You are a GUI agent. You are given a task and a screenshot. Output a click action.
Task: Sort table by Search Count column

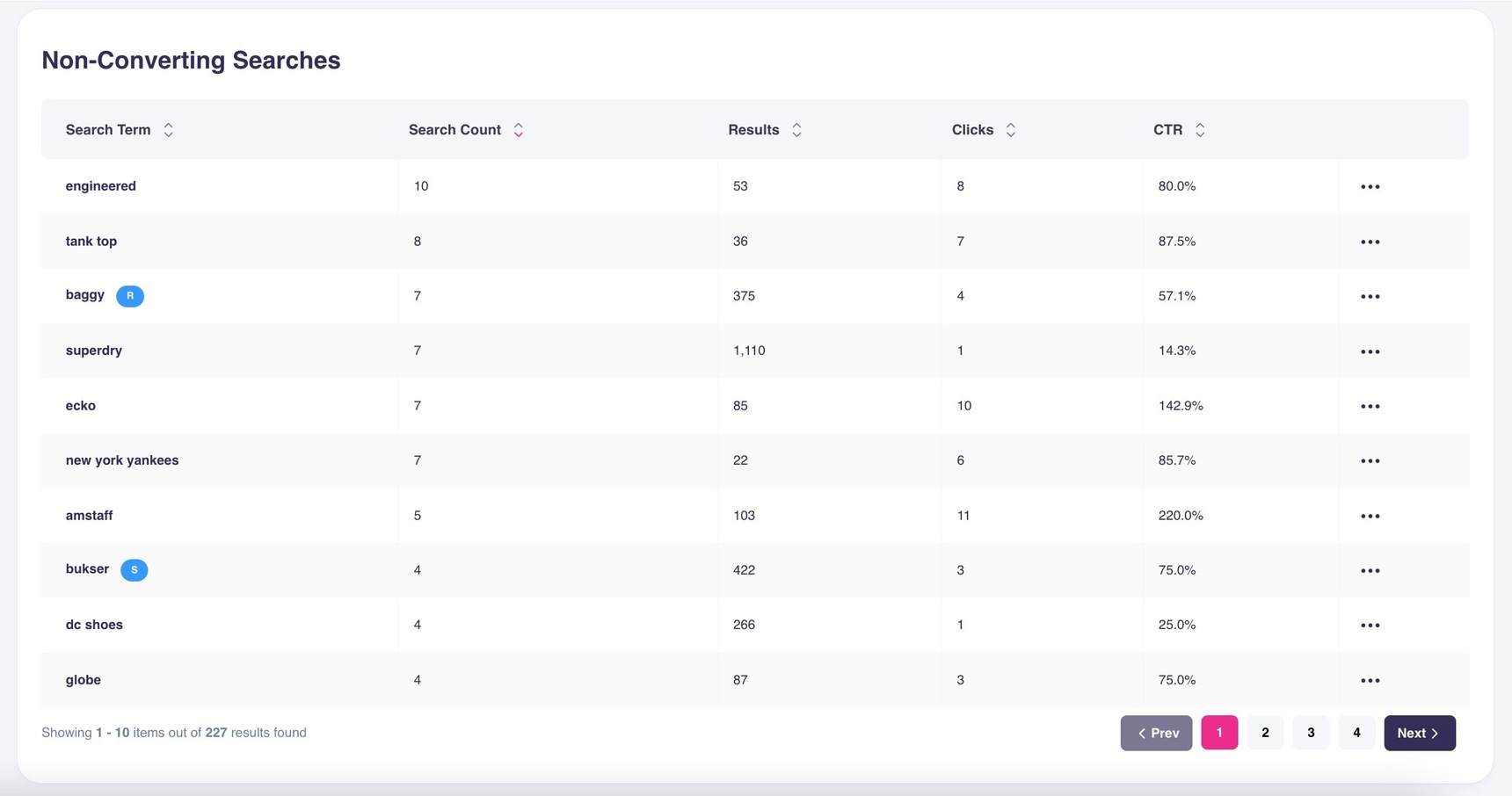click(518, 130)
